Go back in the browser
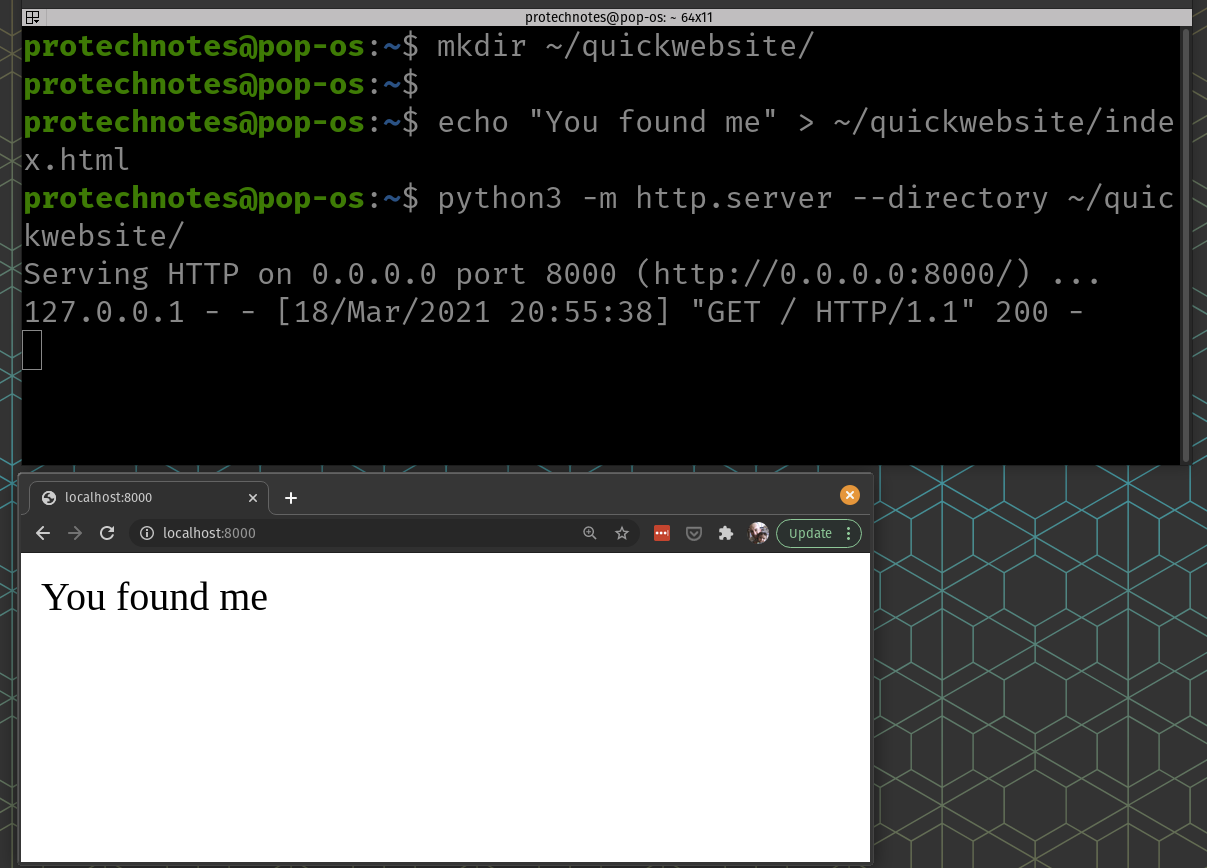1207x868 pixels. [x=43, y=533]
